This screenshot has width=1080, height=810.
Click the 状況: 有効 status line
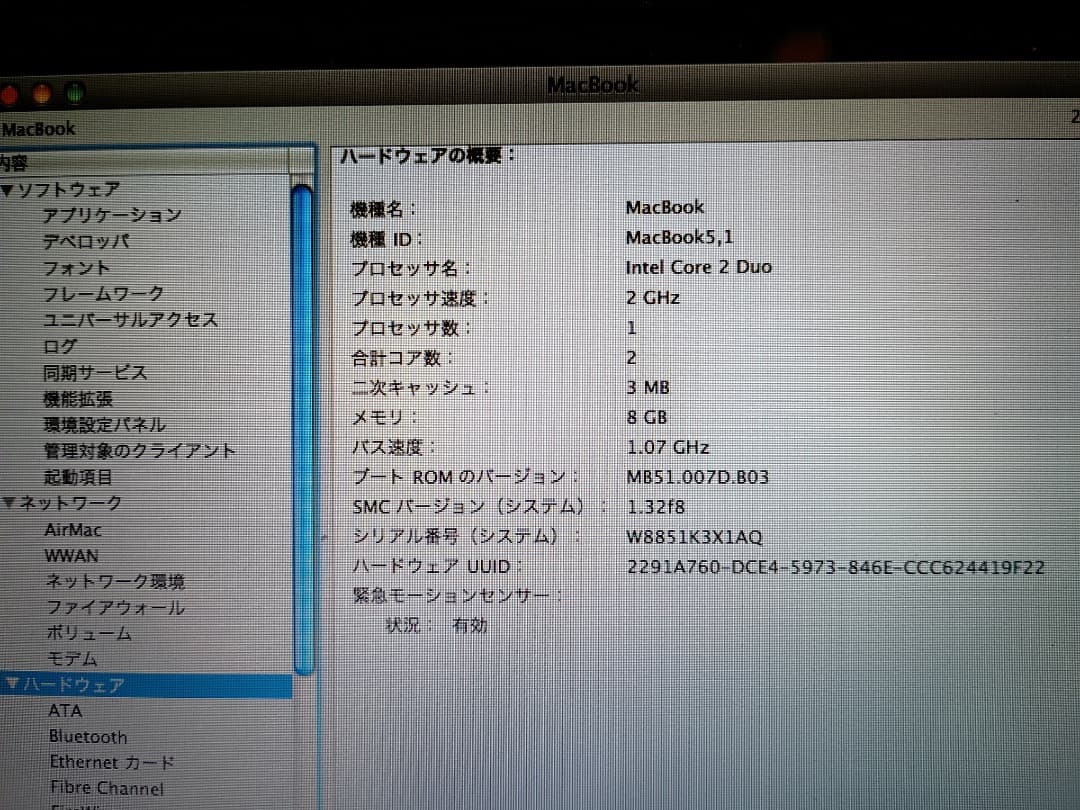pyautogui.click(x=436, y=625)
